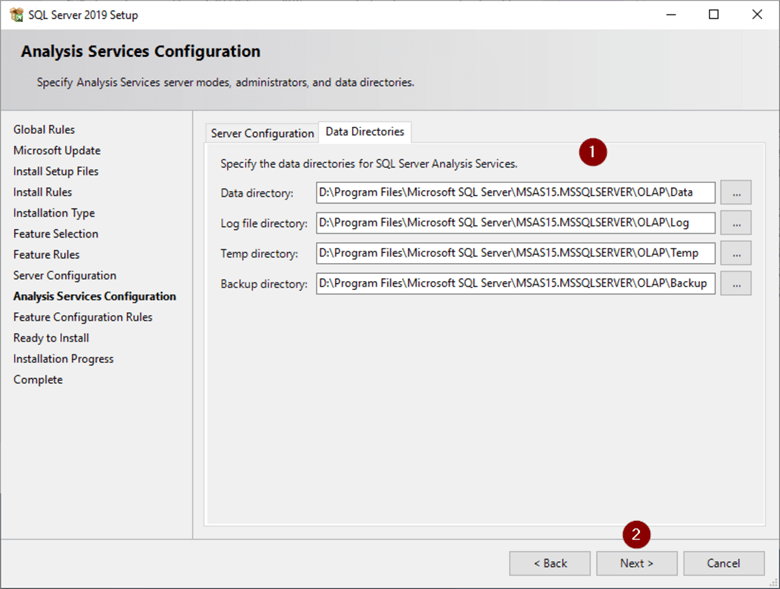Viewport: 780px width, 589px height.
Task: Switch to the Server Configuration tab
Action: coord(262,133)
